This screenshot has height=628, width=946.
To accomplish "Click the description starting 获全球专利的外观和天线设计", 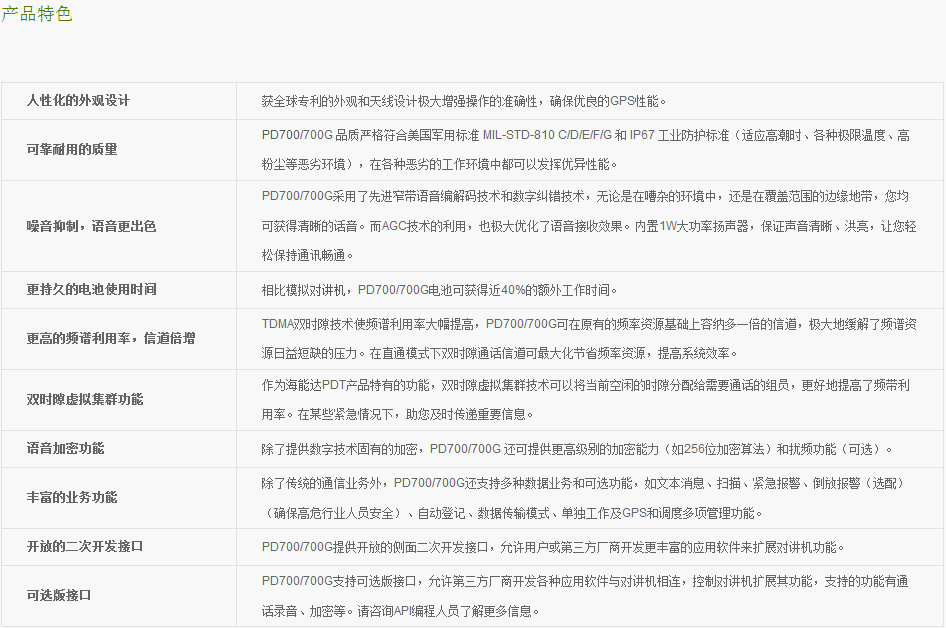I will tap(463, 101).
